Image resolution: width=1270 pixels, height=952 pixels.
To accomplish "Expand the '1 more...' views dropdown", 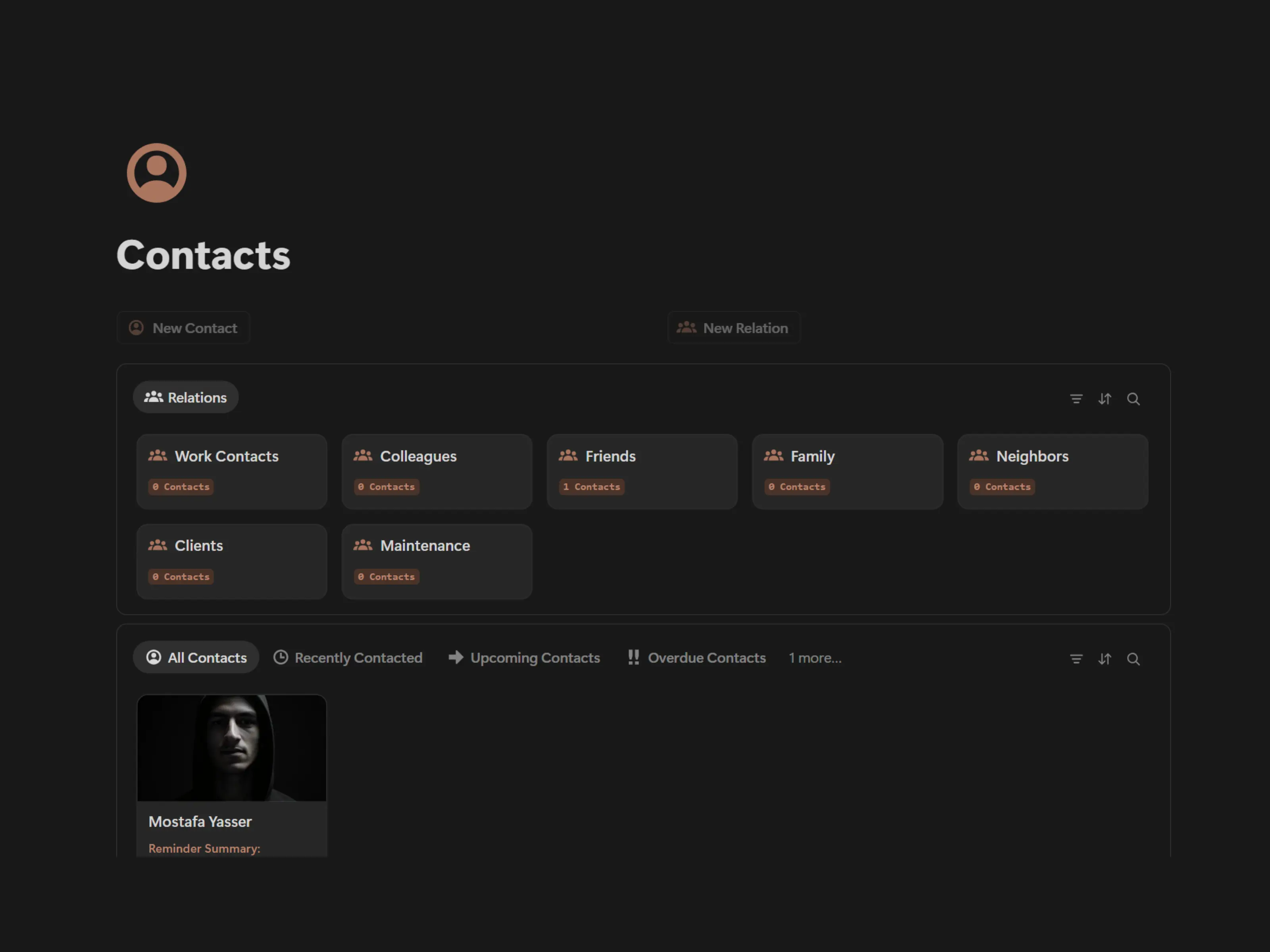I will 815,658.
